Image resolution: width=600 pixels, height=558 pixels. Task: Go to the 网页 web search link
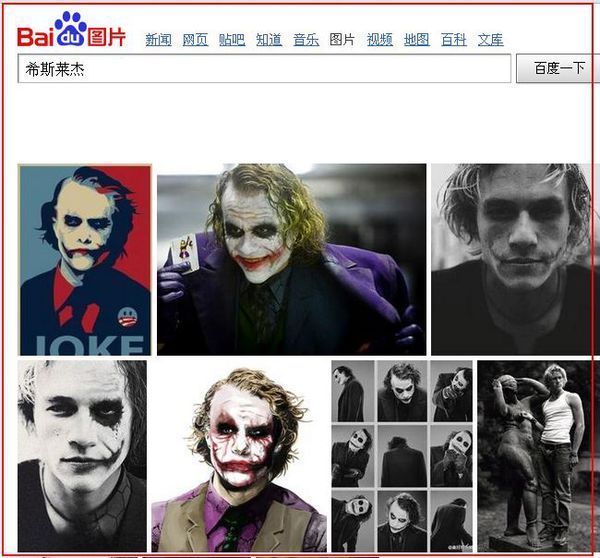195,40
